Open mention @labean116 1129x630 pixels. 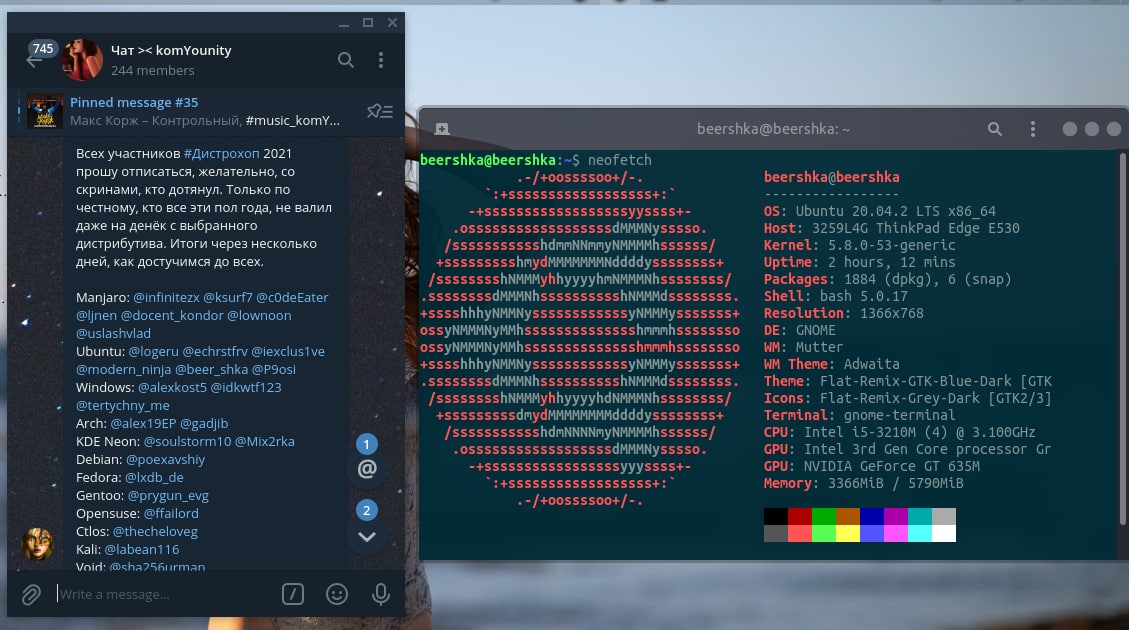click(142, 549)
